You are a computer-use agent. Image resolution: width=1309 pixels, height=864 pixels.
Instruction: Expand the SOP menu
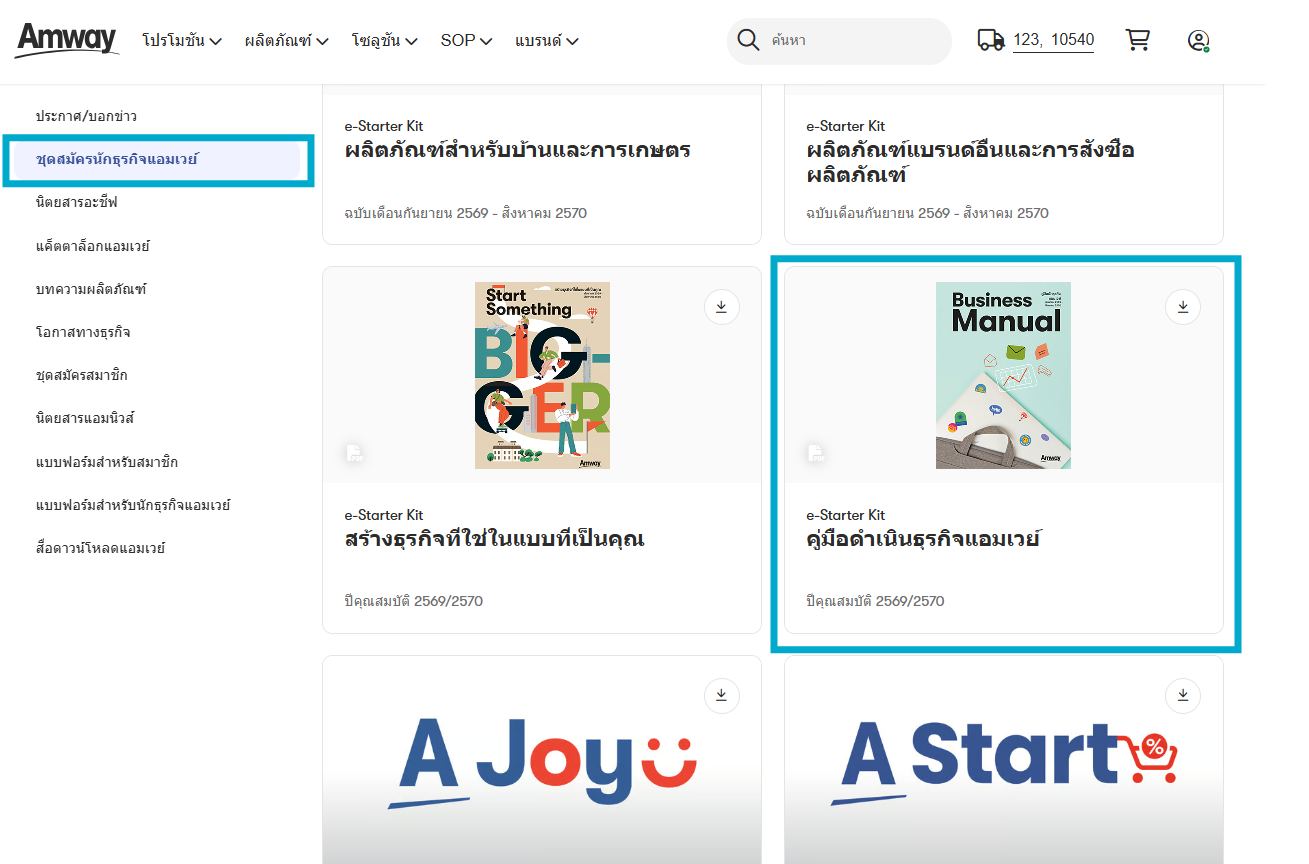467,41
